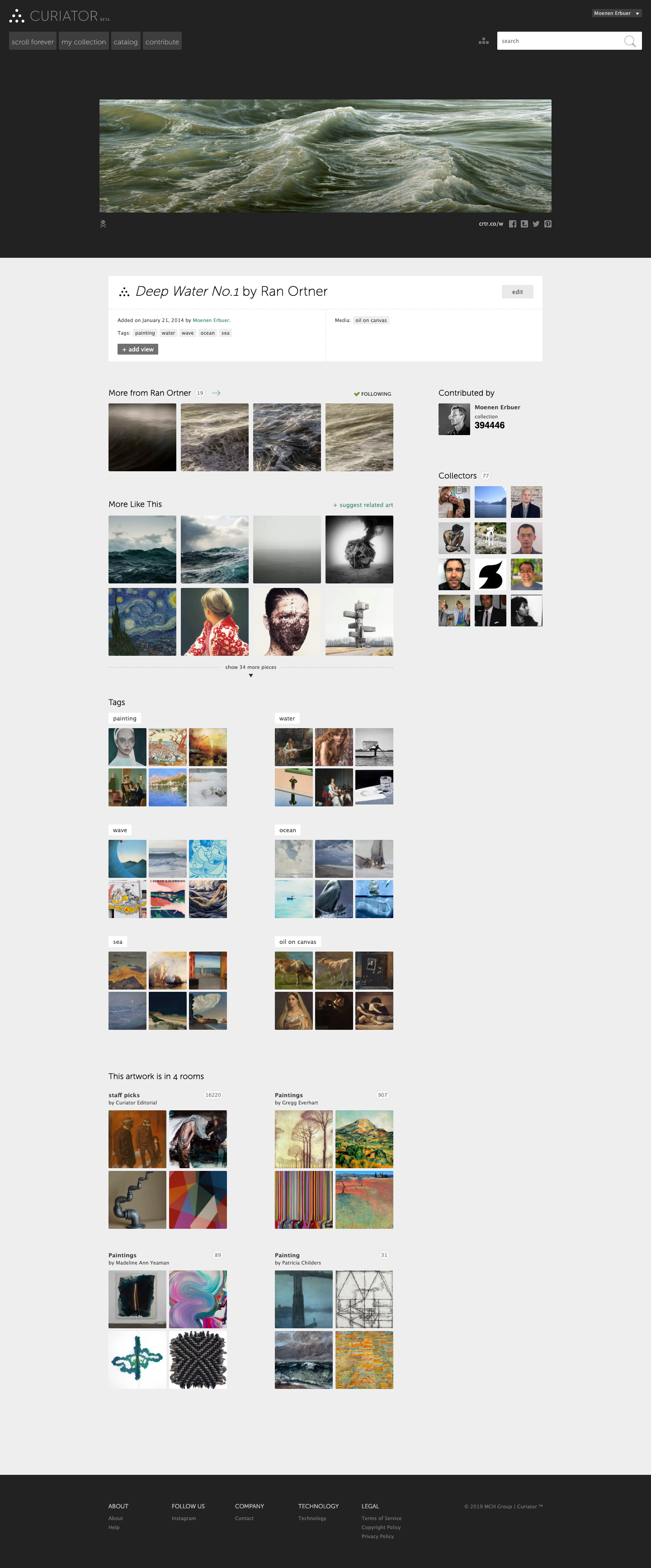The width and height of the screenshot is (651, 1568).
Task: Click the edit button
Action: pos(517,292)
